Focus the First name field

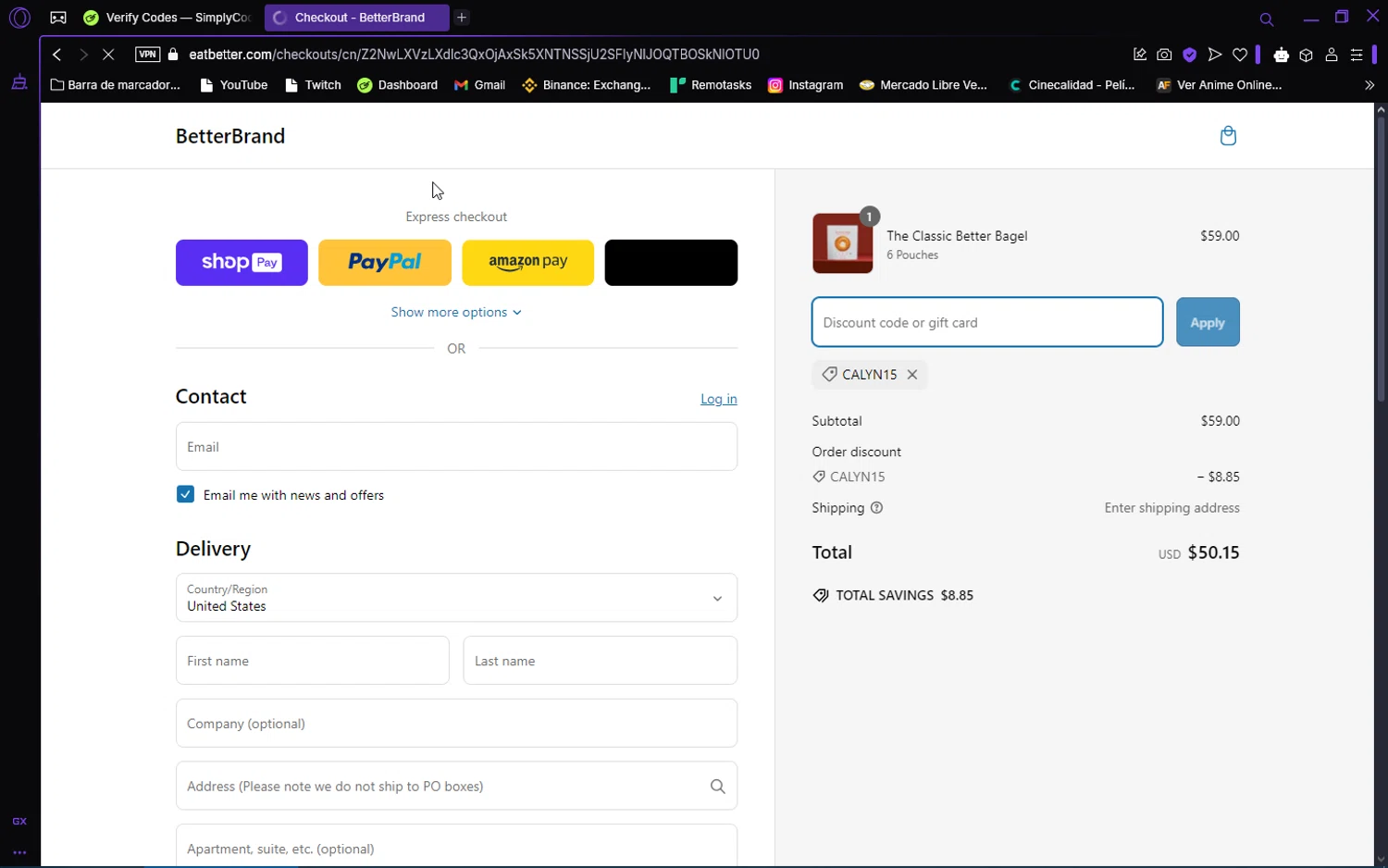[313, 661]
